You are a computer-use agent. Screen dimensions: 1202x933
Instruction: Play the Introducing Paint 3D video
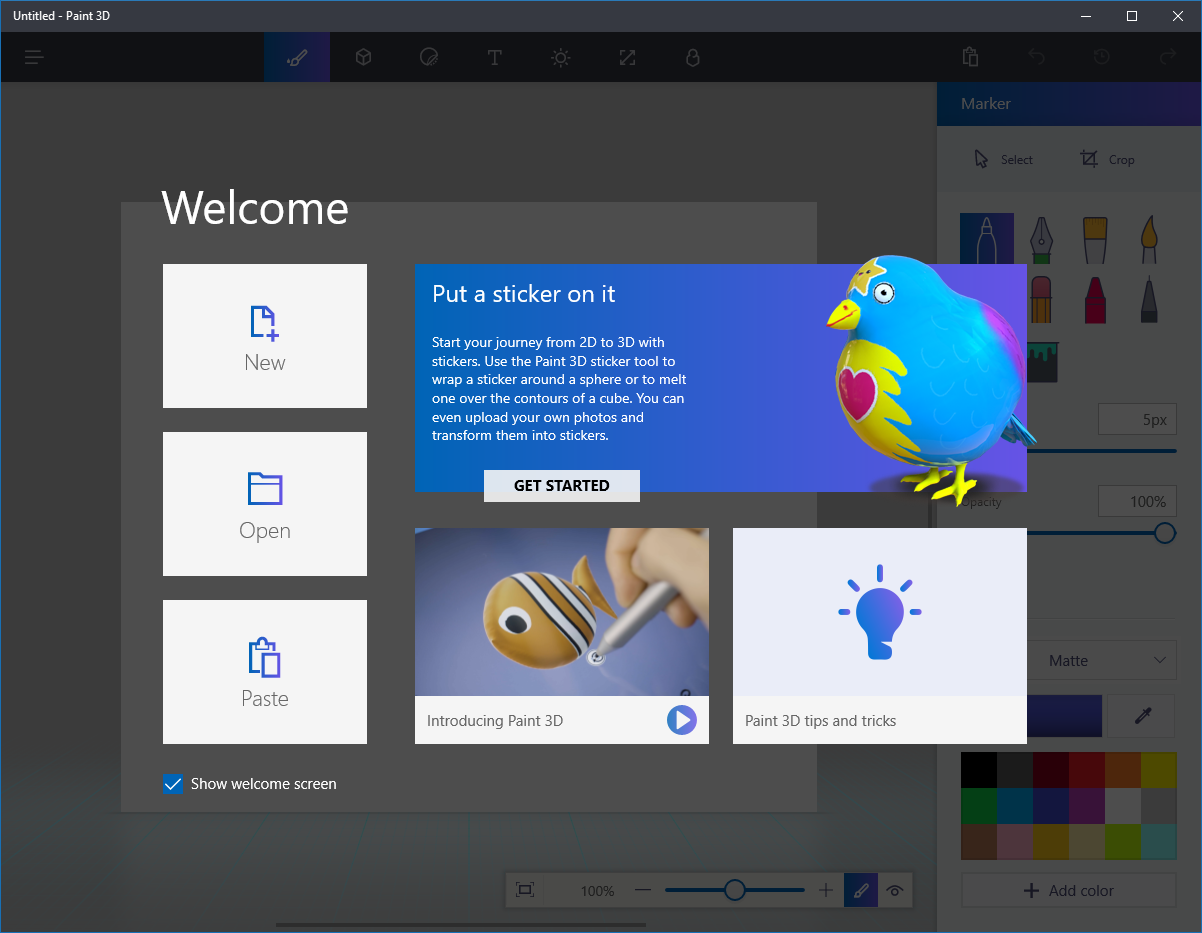(681, 720)
